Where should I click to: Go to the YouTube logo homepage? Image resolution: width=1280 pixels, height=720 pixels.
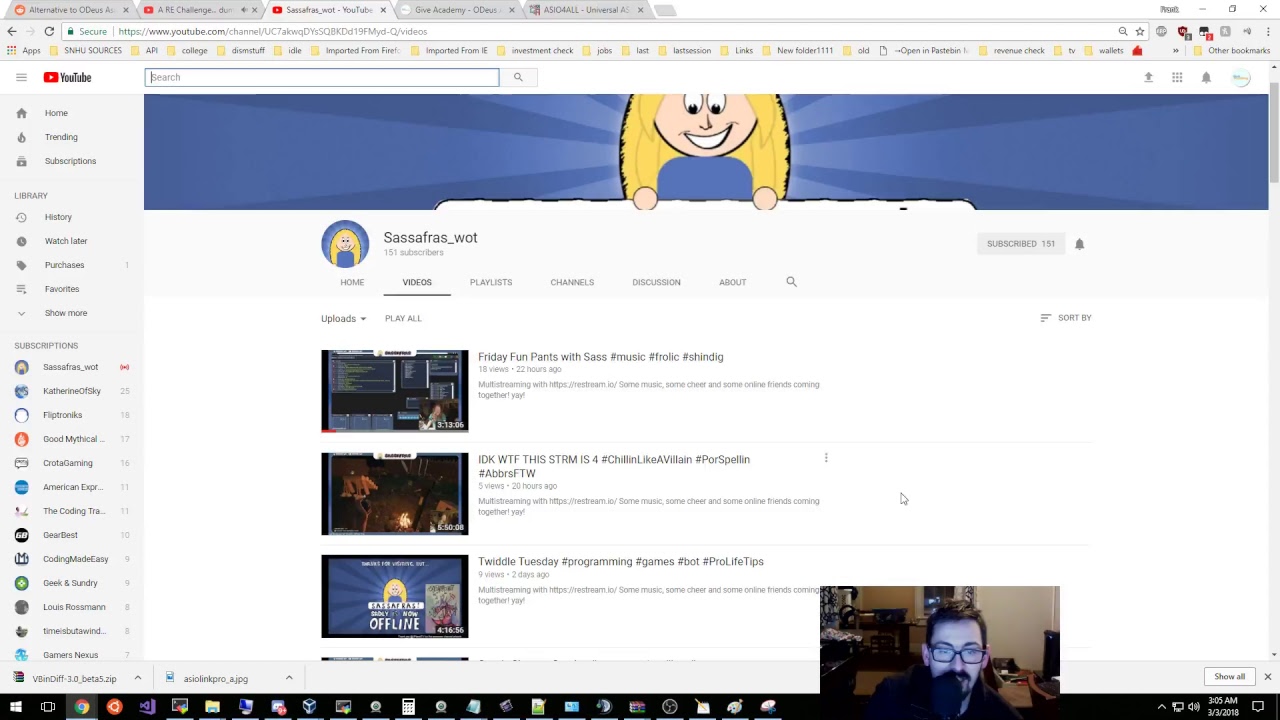pyautogui.click(x=67, y=77)
